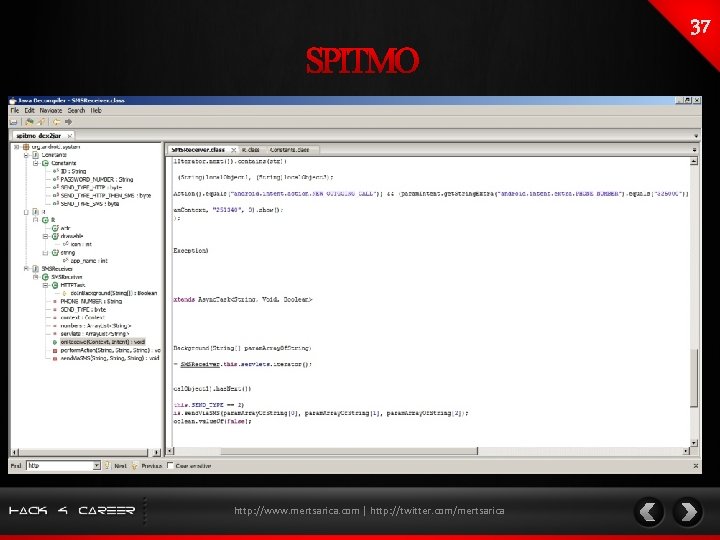The width and height of the screenshot is (720, 540).
Task: Collapse the HTTPTask node
Action: coord(45,285)
